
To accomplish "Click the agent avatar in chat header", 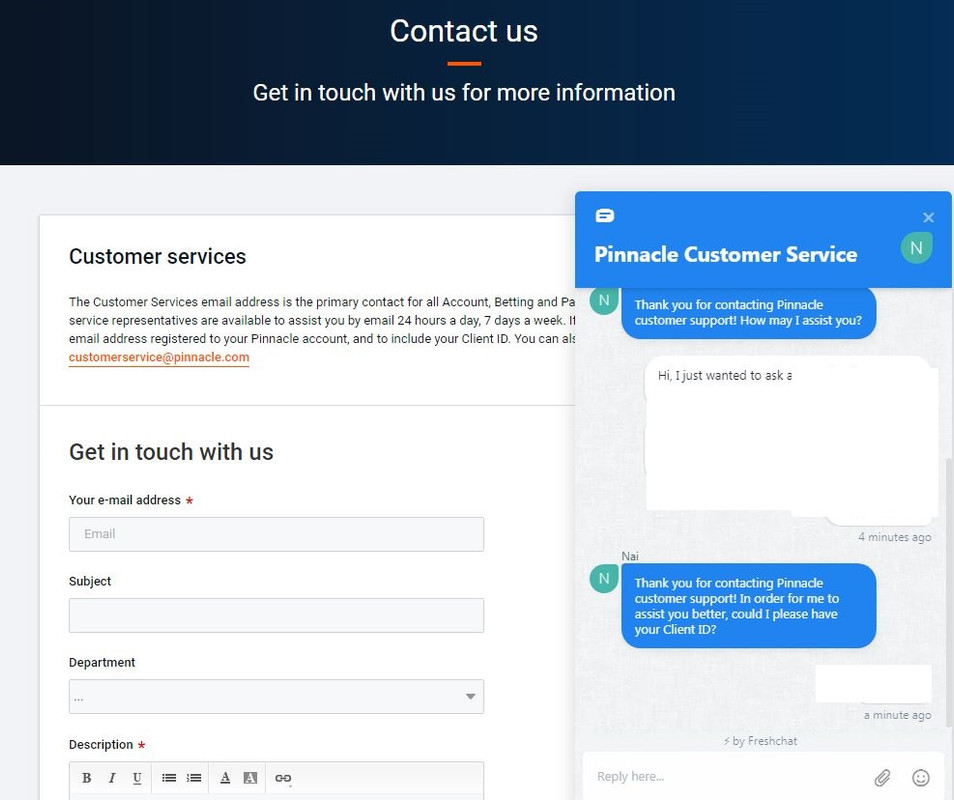I will pos(916,248).
